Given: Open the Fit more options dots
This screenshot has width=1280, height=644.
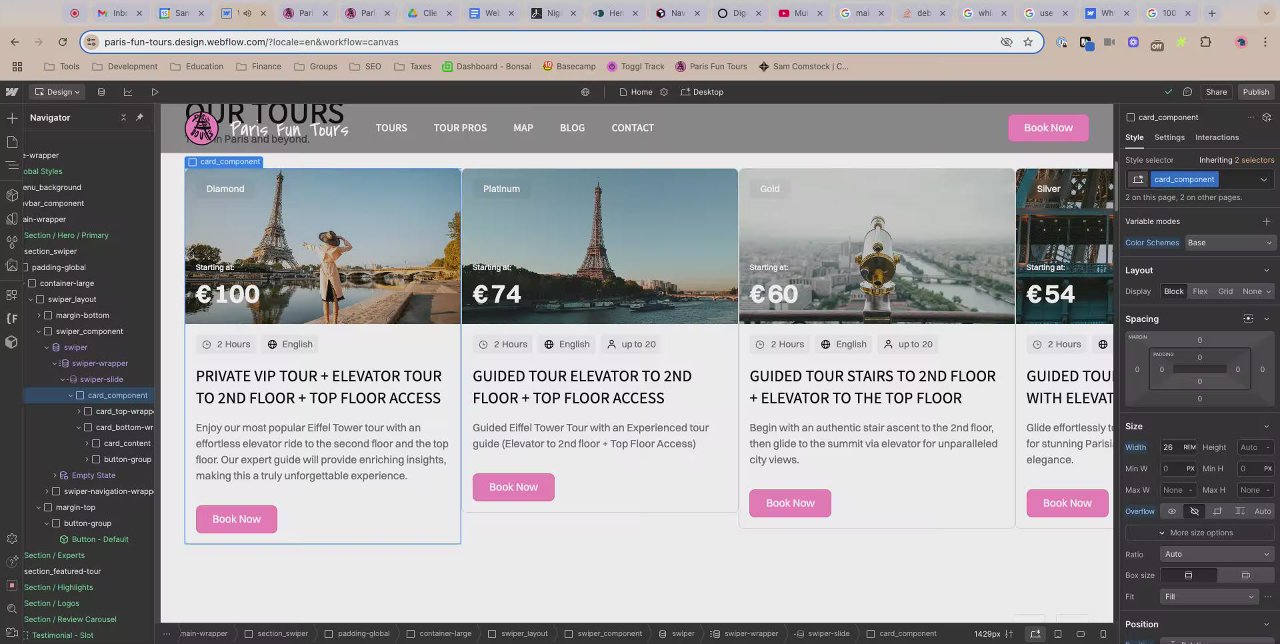Looking at the screenshot, I should [1267, 597].
